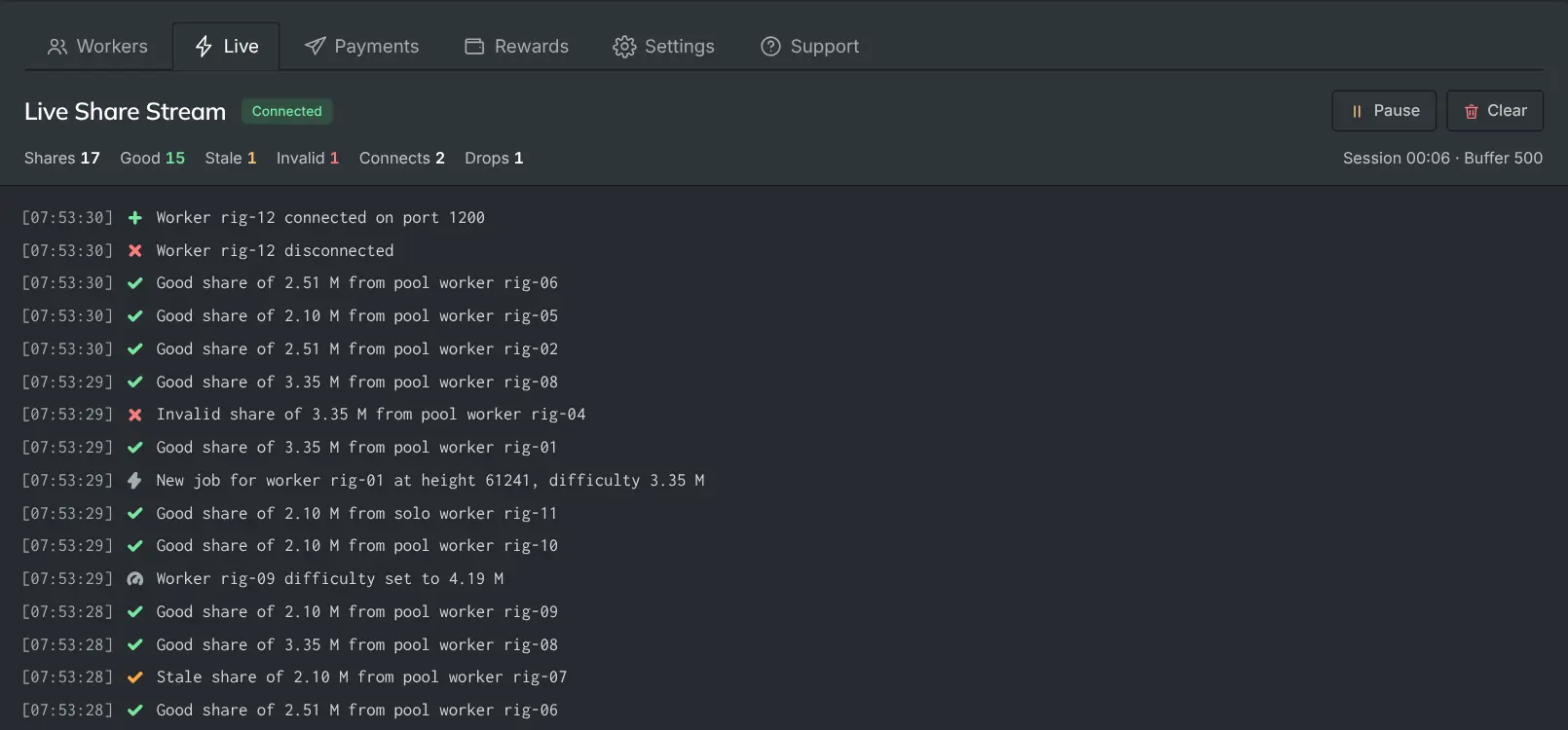Click the Connected status badge

pyautogui.click(x=286, y=111)
